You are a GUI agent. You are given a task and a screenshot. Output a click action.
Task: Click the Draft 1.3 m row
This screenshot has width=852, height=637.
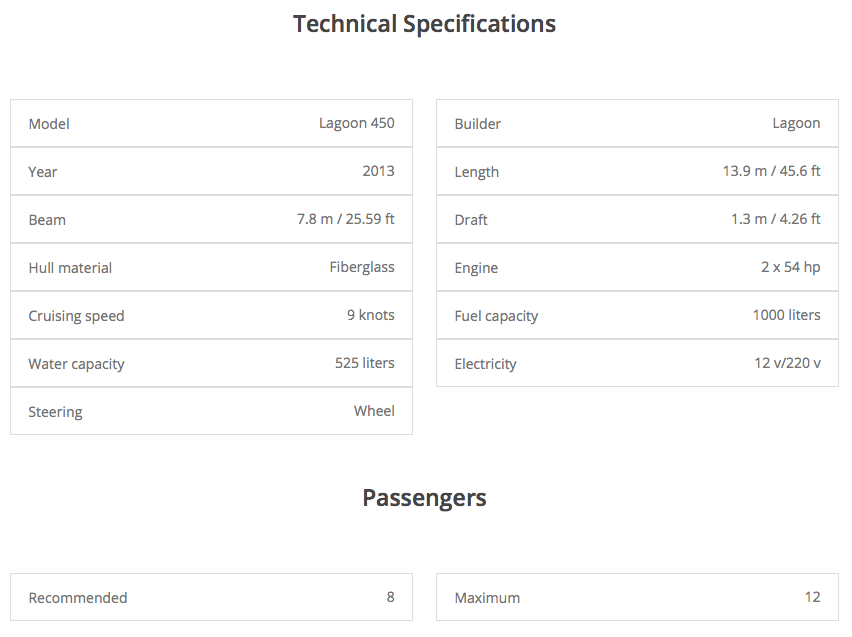point(637,220)
